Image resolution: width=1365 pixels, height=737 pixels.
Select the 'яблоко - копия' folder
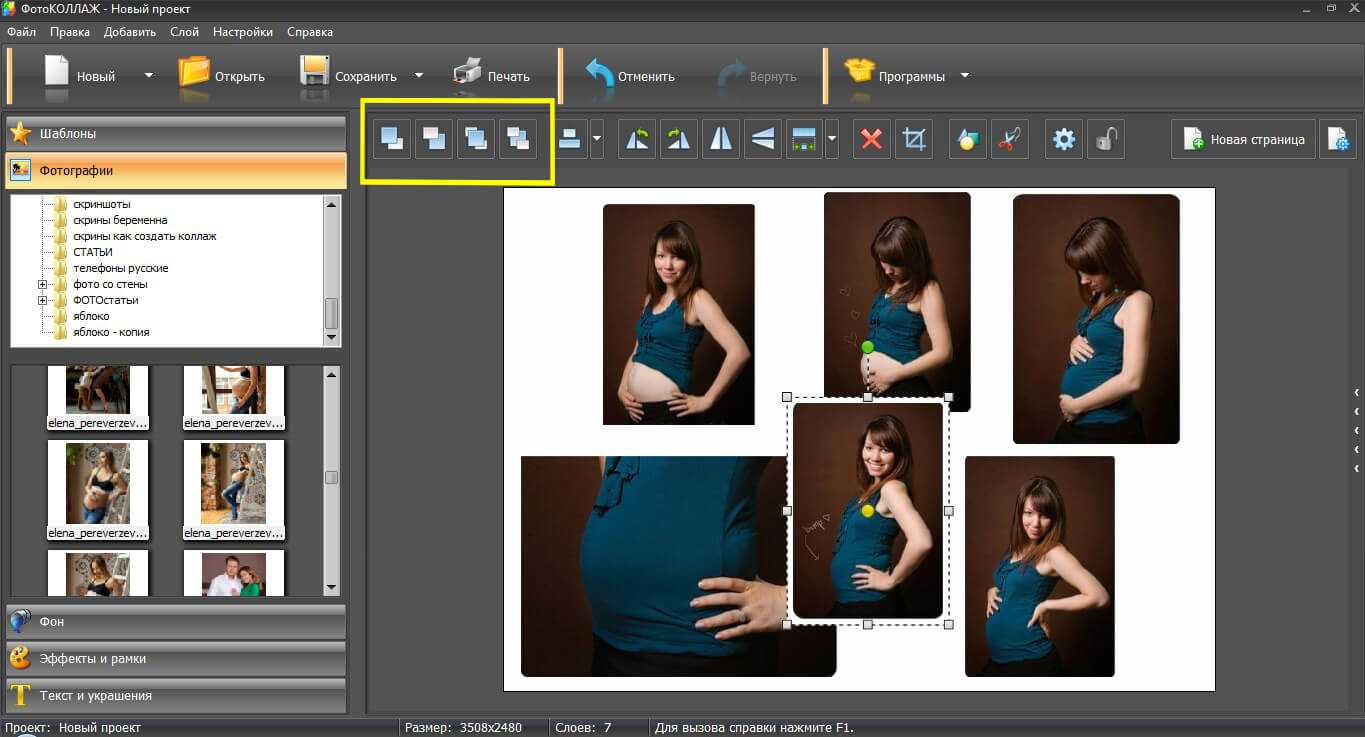pos(111,332)
